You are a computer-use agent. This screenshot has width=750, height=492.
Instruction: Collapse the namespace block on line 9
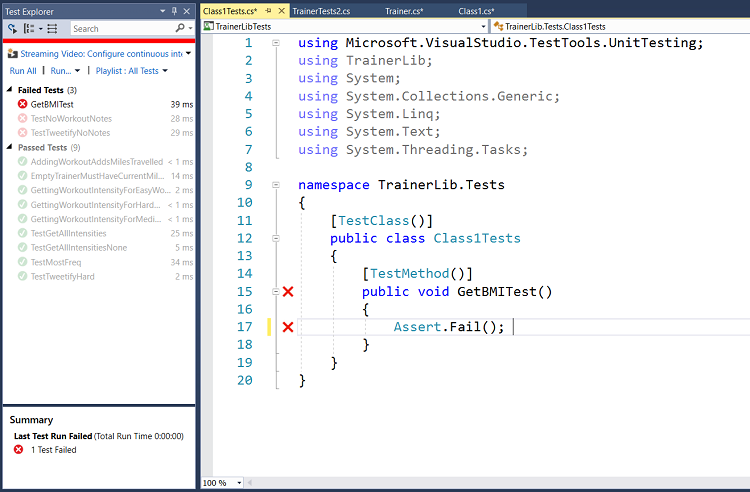pos(276,185)
